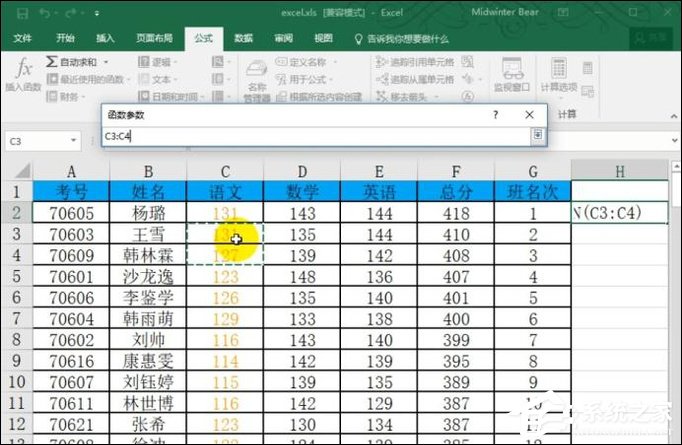
Task: Click the Math & Trig functions icon
Action: tap(220, 79)
